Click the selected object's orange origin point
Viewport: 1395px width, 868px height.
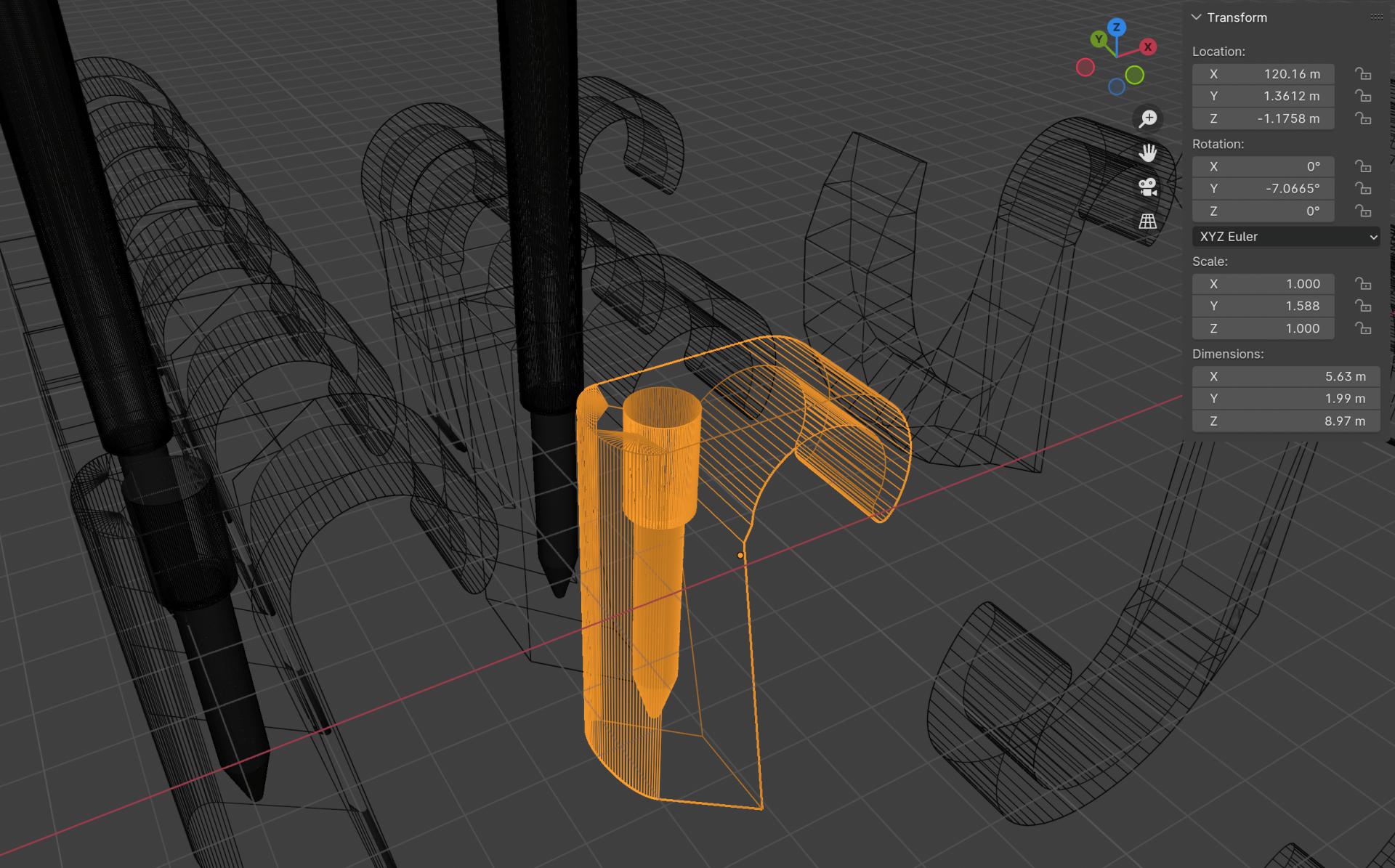click(x=740, y=555)
